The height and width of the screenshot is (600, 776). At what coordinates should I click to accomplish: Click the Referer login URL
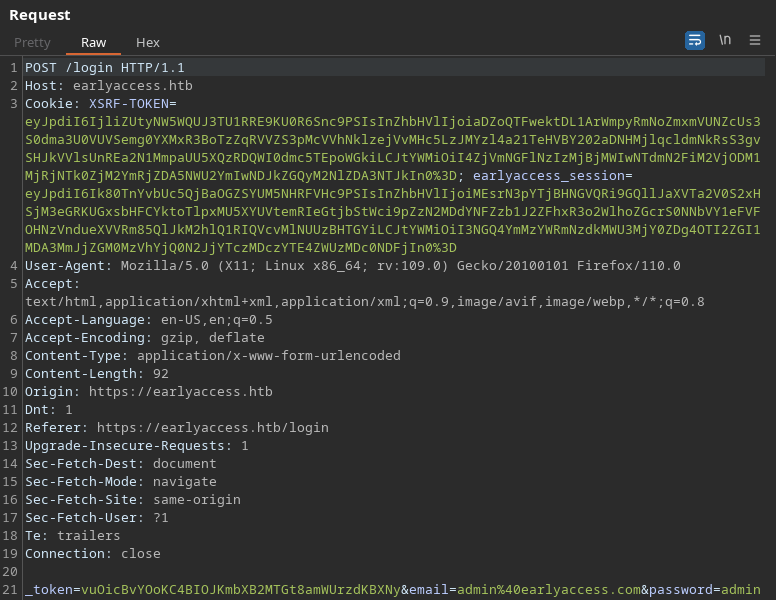point(212,428)
